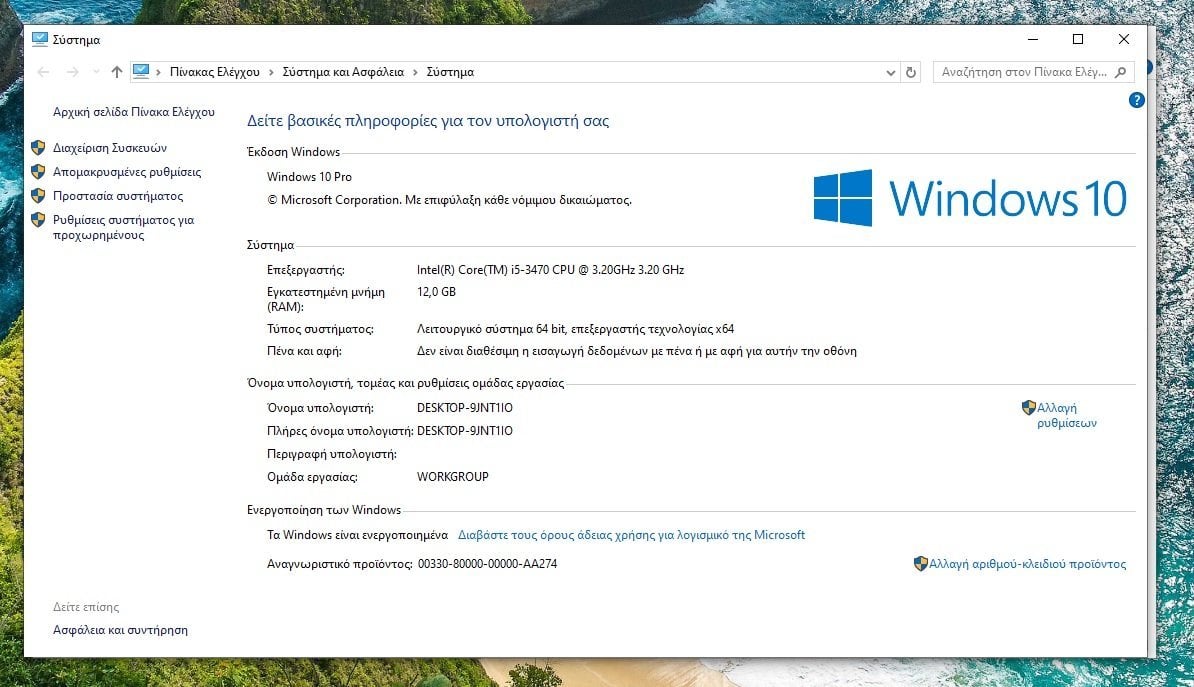The image size is (1194, 687).
Task: Open Διαχείριση Συσκευών link
Action: [x=110, y=148]
